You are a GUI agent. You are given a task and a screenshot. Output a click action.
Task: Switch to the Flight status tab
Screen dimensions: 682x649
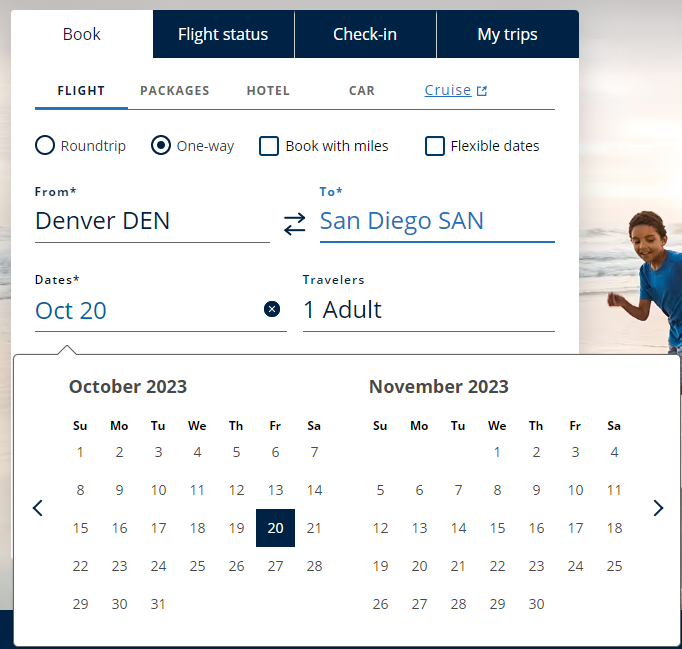tap(223, 34)
